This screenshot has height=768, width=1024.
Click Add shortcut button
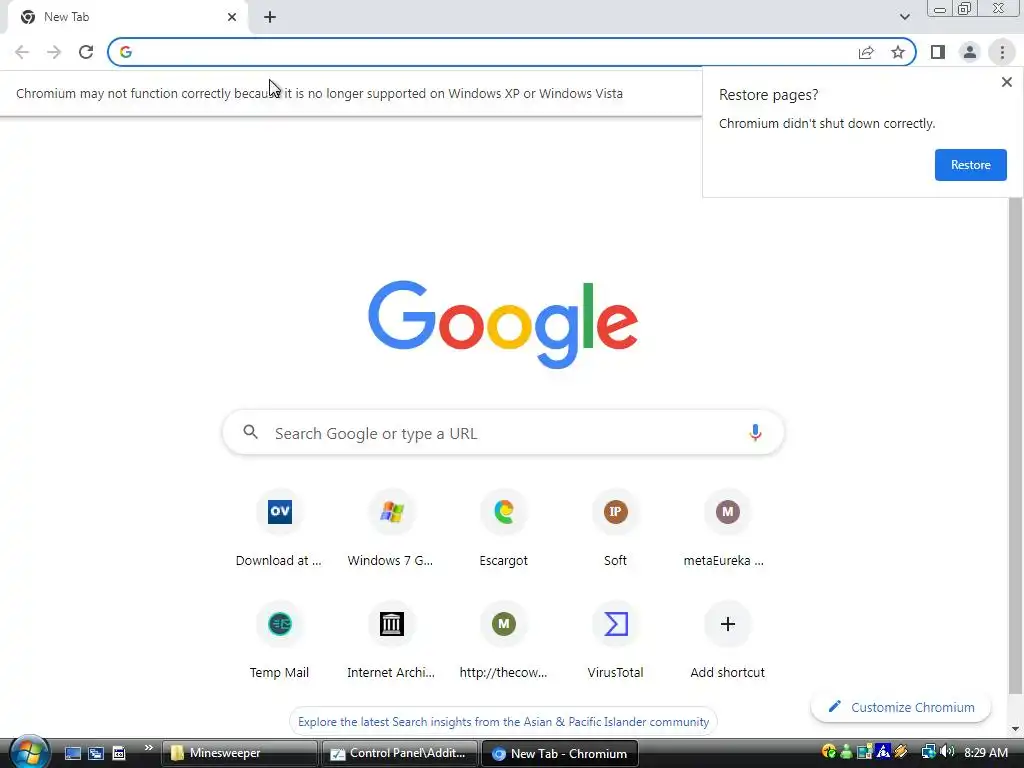727,640
